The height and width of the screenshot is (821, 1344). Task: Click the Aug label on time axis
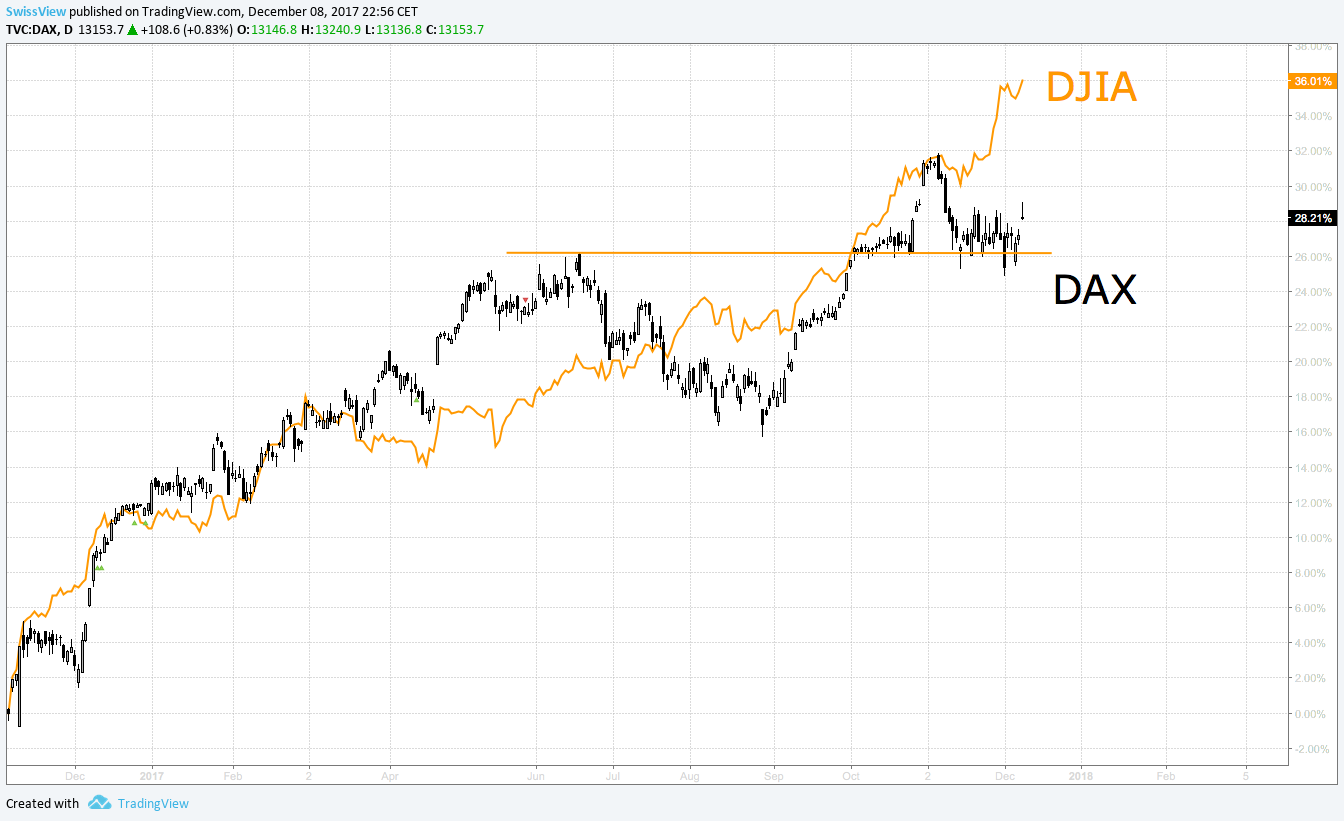689,775
